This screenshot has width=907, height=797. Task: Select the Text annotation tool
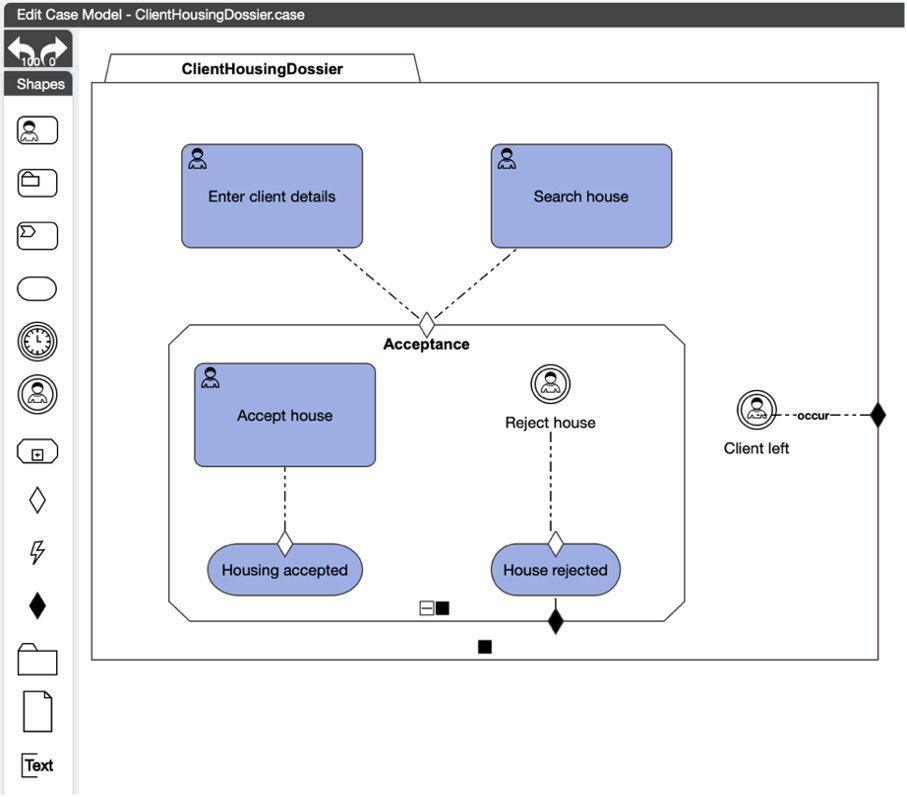click(38, 766)
